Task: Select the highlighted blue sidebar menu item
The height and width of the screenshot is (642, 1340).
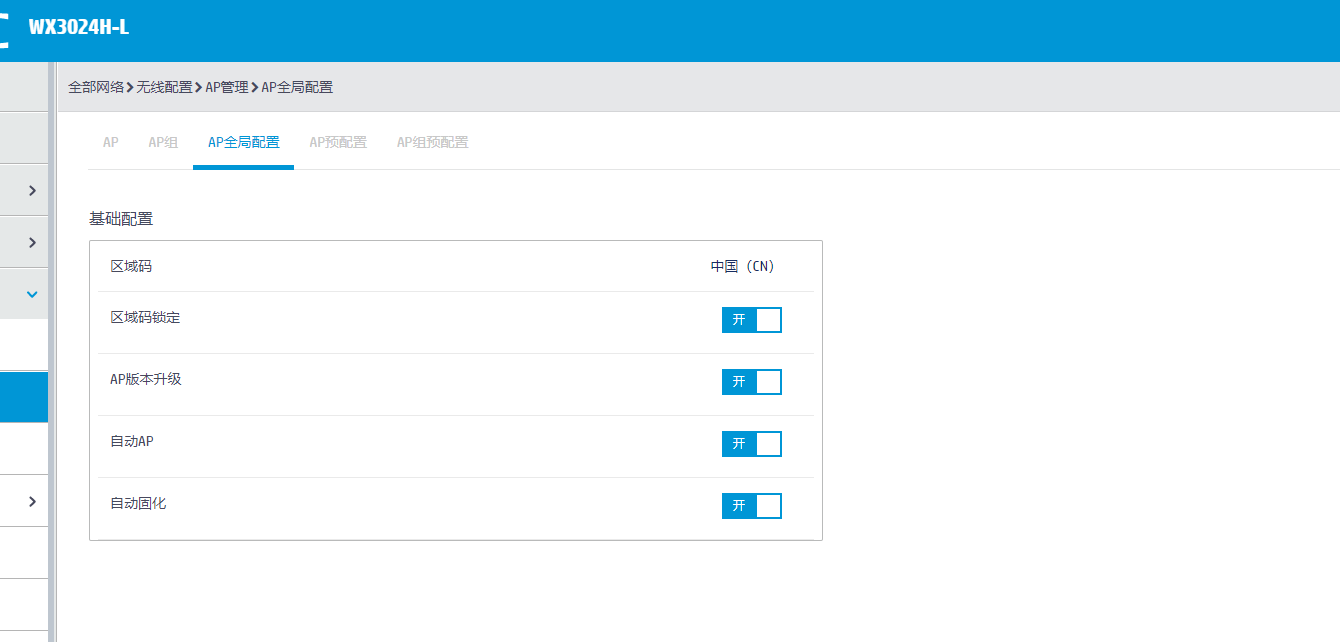Action: tap(24, 397)
